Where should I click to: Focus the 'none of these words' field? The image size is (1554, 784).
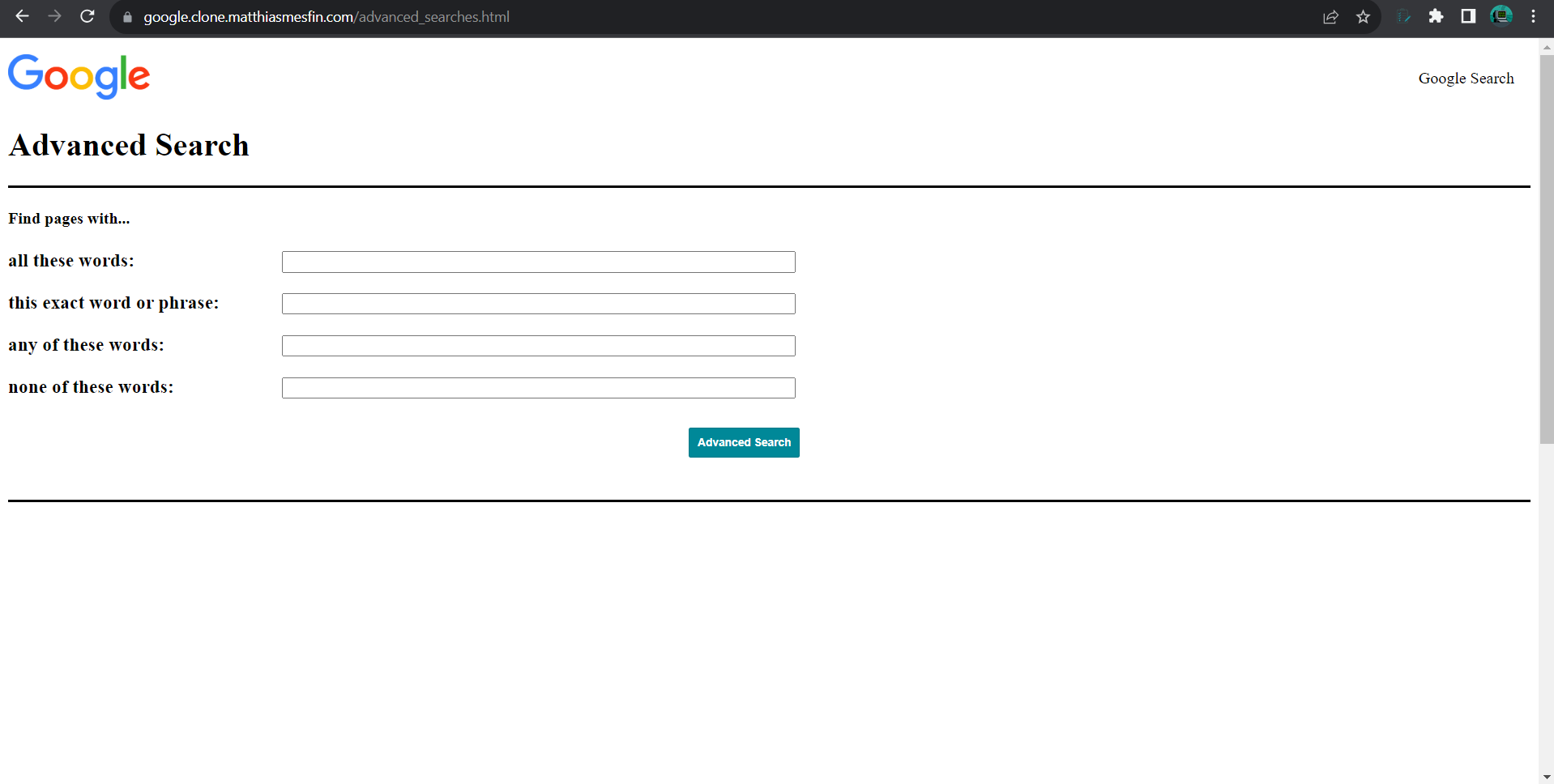pos(539,388)
